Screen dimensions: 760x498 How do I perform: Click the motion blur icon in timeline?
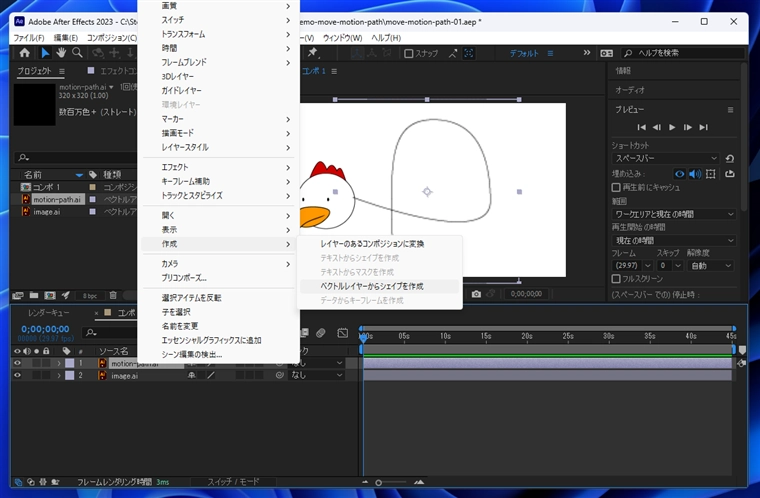coord(320,333)
